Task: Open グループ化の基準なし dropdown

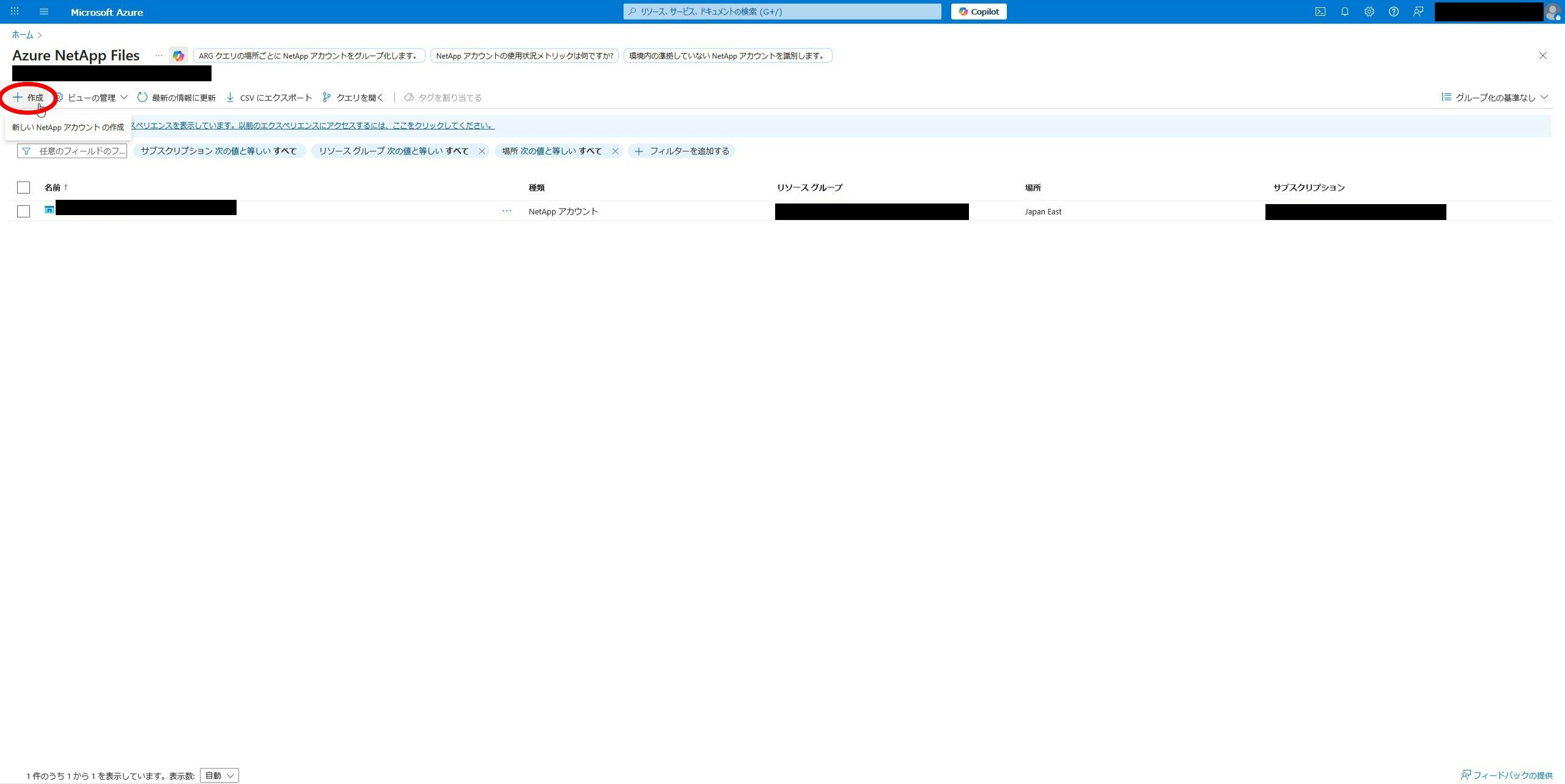Action: point(1494,98)
